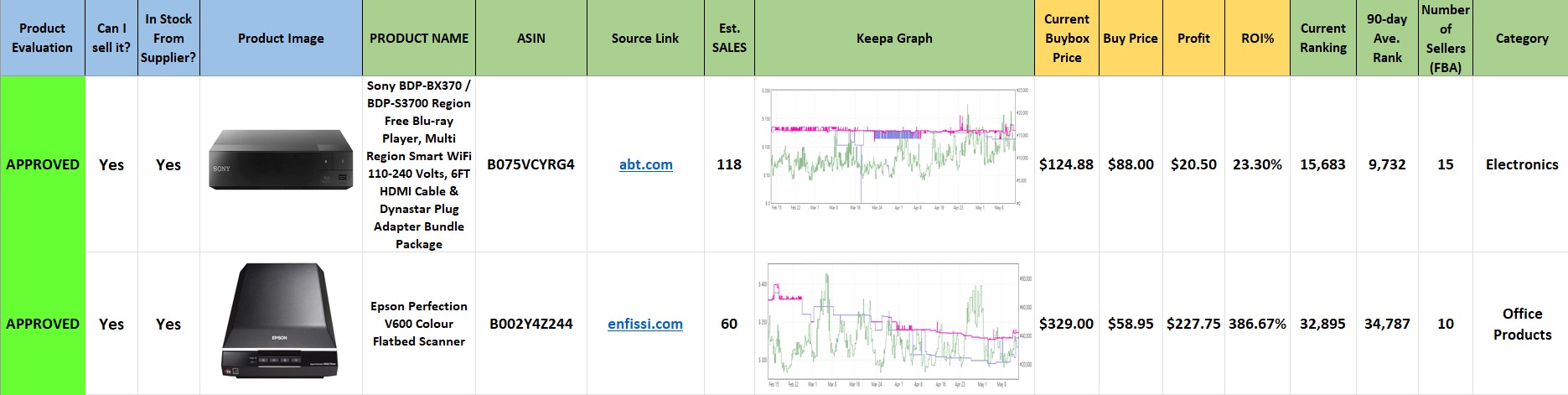Select the profit cell $227.75
1568x395 pixels.
1193,324
